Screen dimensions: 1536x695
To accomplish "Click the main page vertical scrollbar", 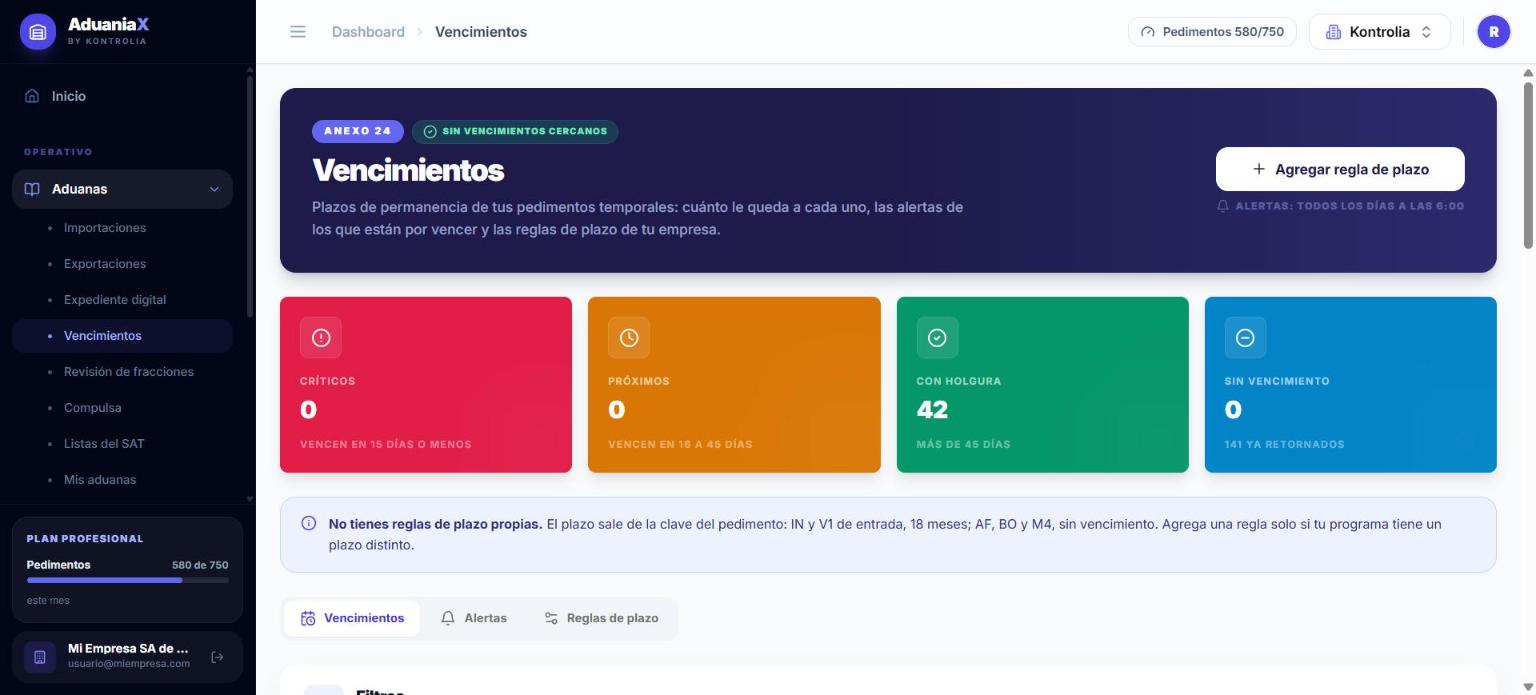I will tap(1528, 165).
